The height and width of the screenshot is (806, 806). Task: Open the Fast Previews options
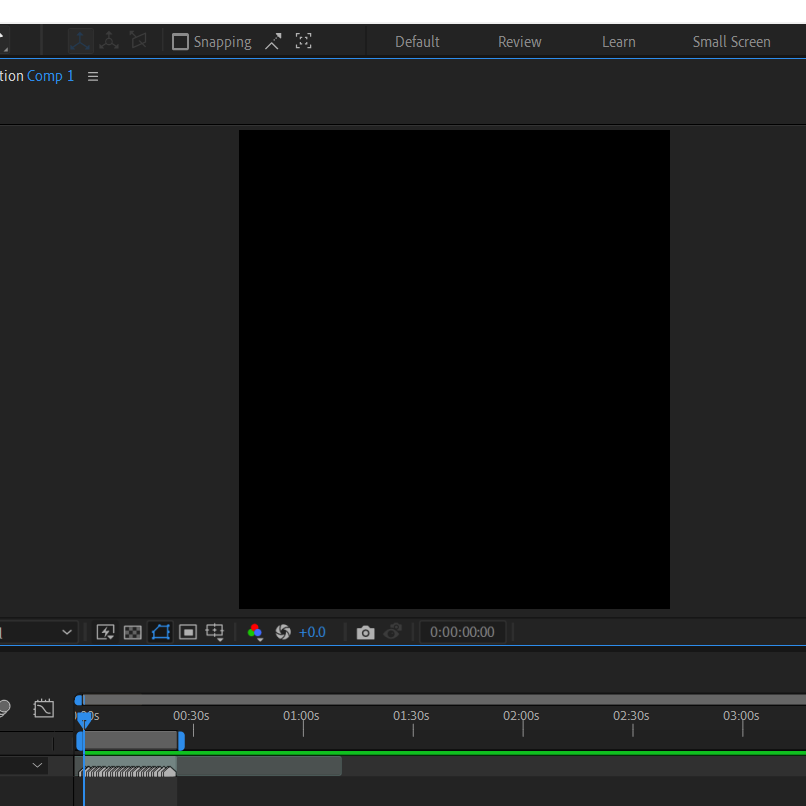105,632
